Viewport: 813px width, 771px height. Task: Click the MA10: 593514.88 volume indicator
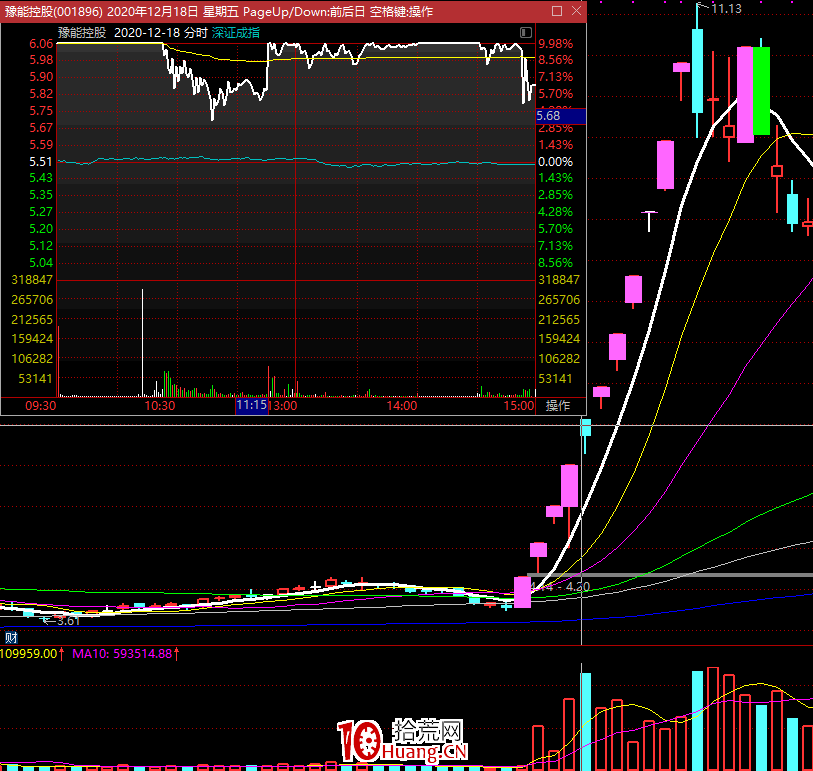pos(122,654)
